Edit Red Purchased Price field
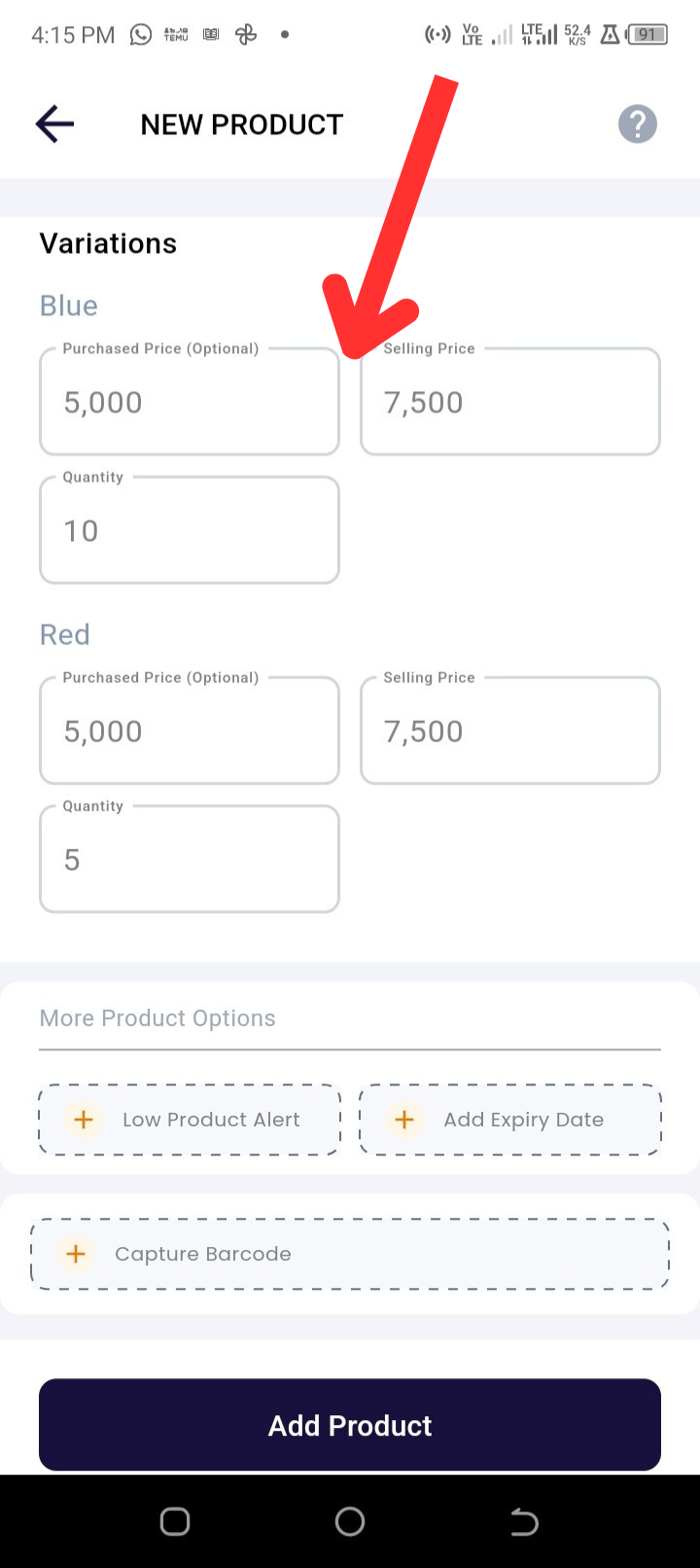This screenshot has height=1568, width=700. click(x=190, y=731)
